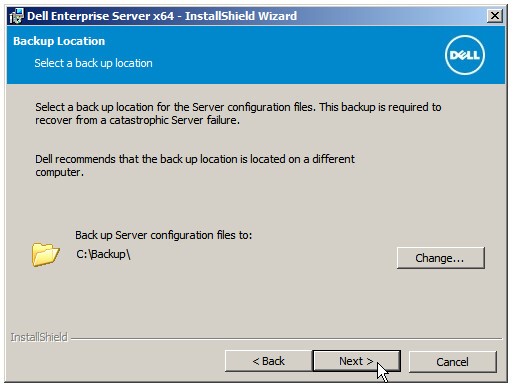Click the 'recover from a catastrophic Server failure' text
The width and height of the screenshot is (513, 388).
[137, 120]
